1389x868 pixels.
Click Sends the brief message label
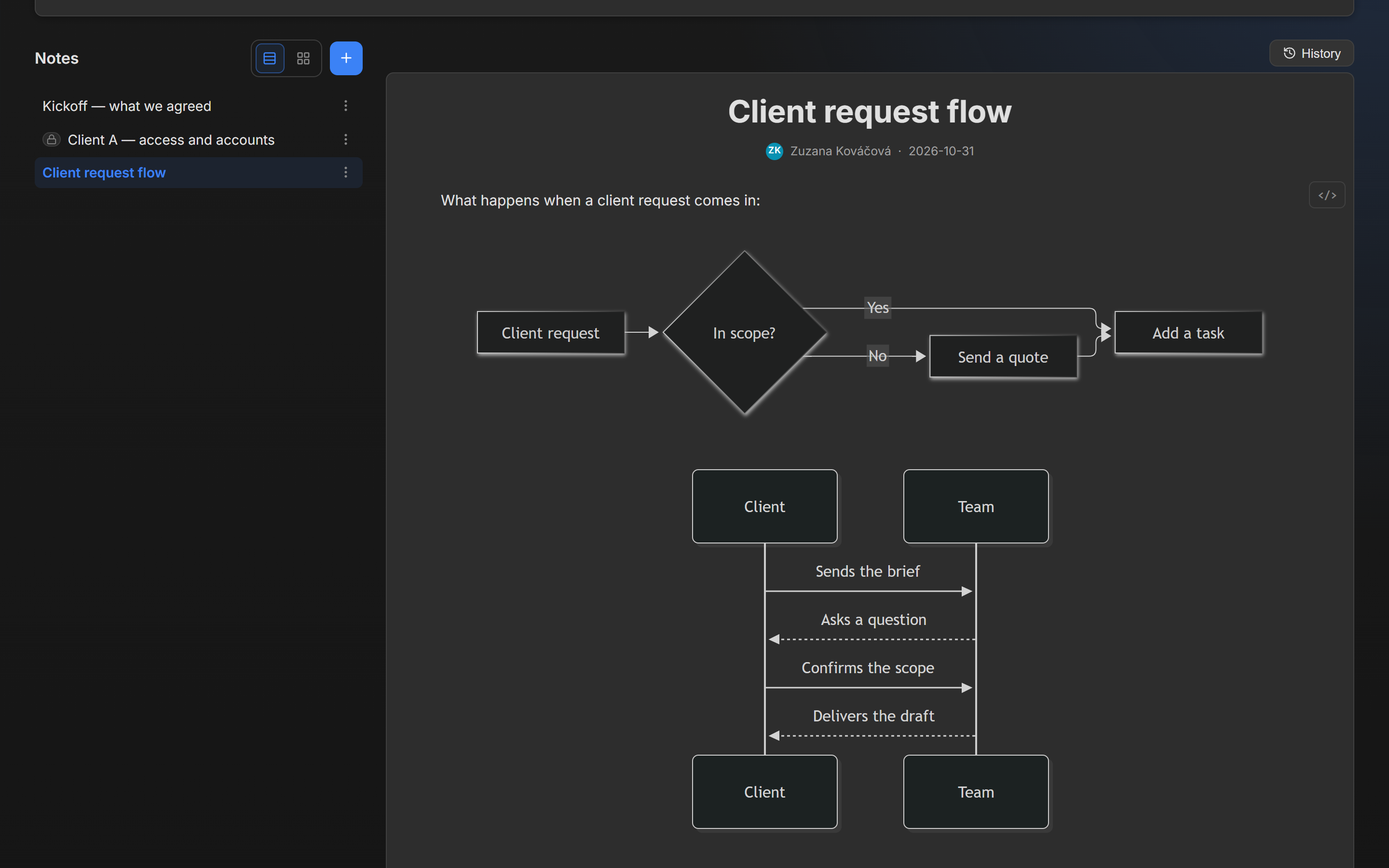pos(867,571)
